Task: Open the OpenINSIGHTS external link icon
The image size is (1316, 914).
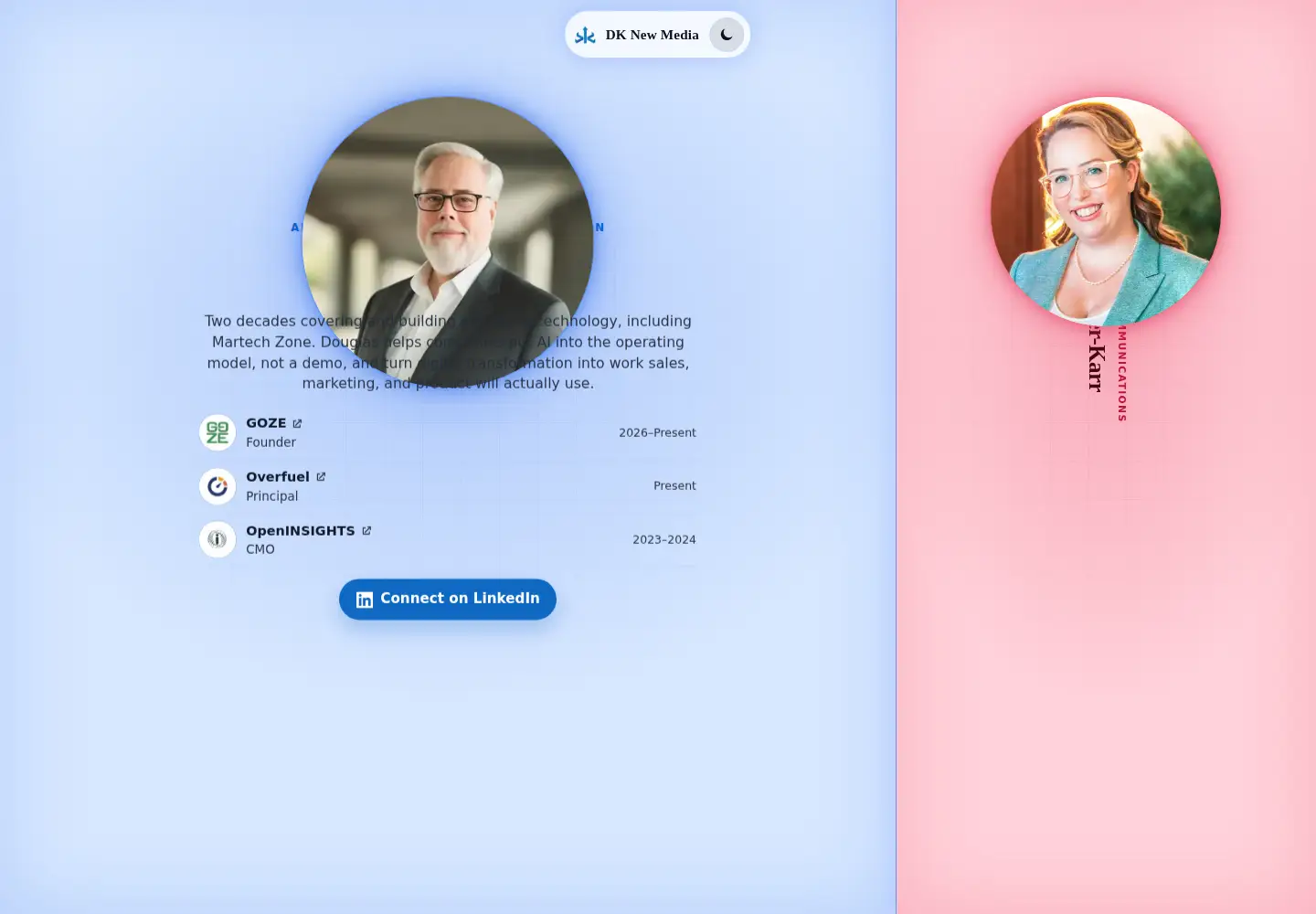Action: [366, 531]
